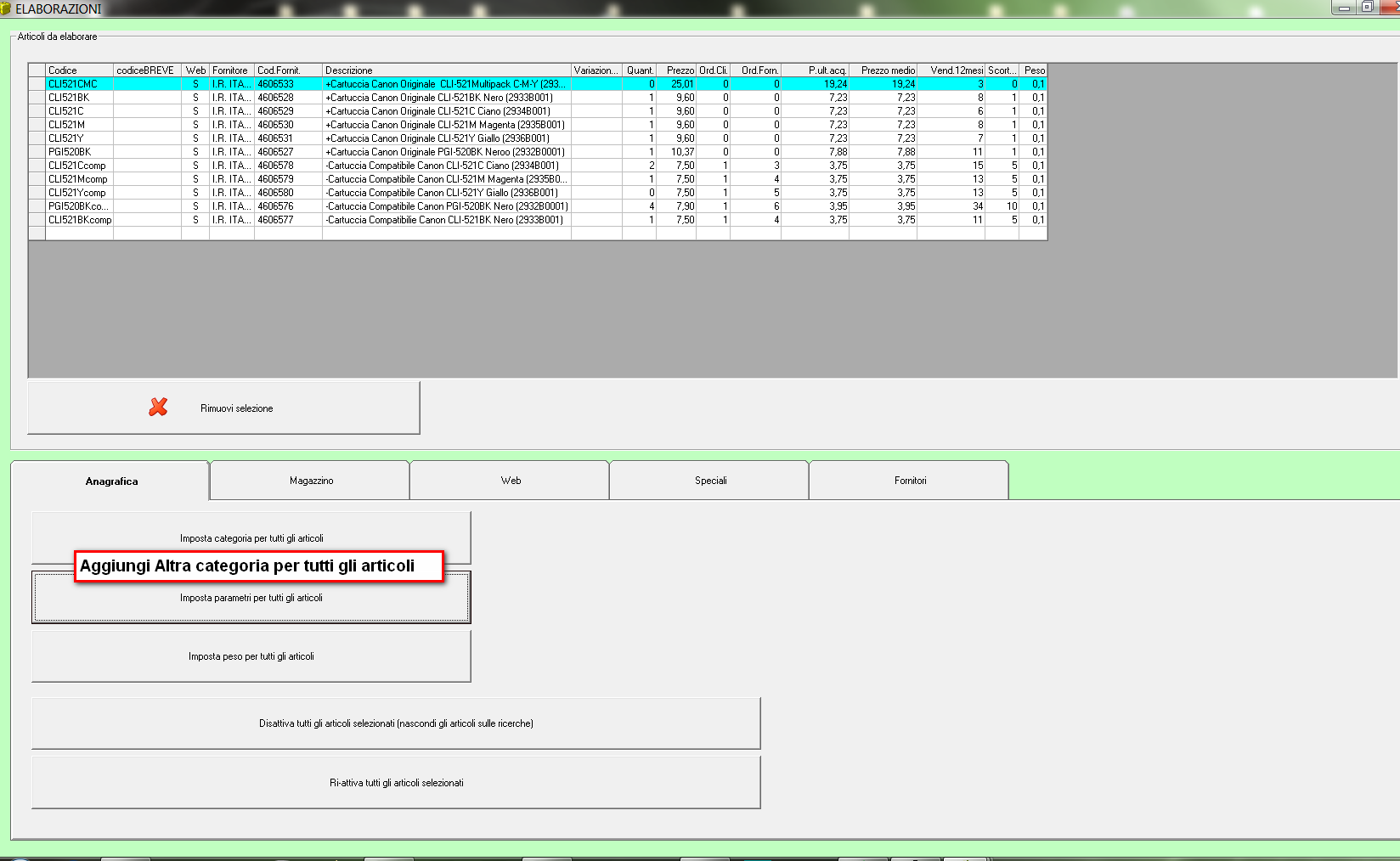1400x861 pixels.
Task: Select the CLI521Ycomp code cell
Action: [79, 193]
